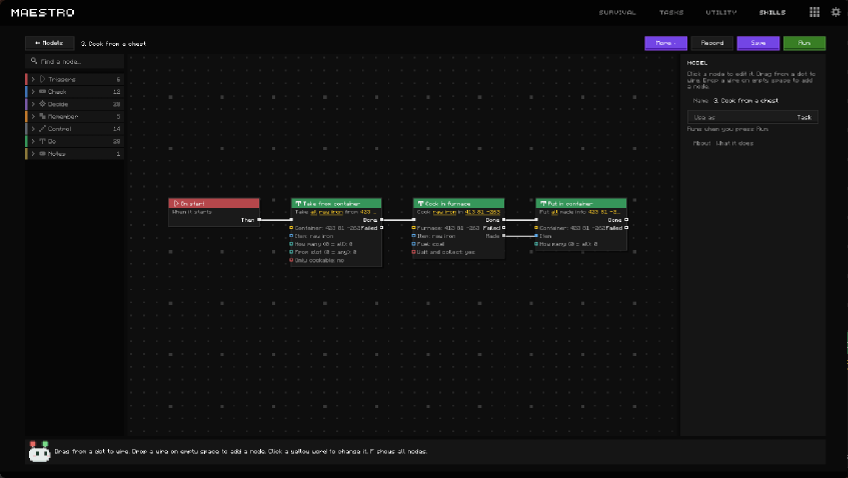Click the Cook in furnace node icon

(421, 204)
